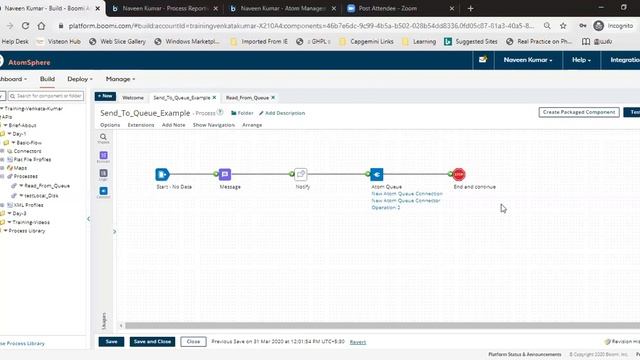Expand the Day-1 folder
The image size is (640, 360).
(9, 134)
